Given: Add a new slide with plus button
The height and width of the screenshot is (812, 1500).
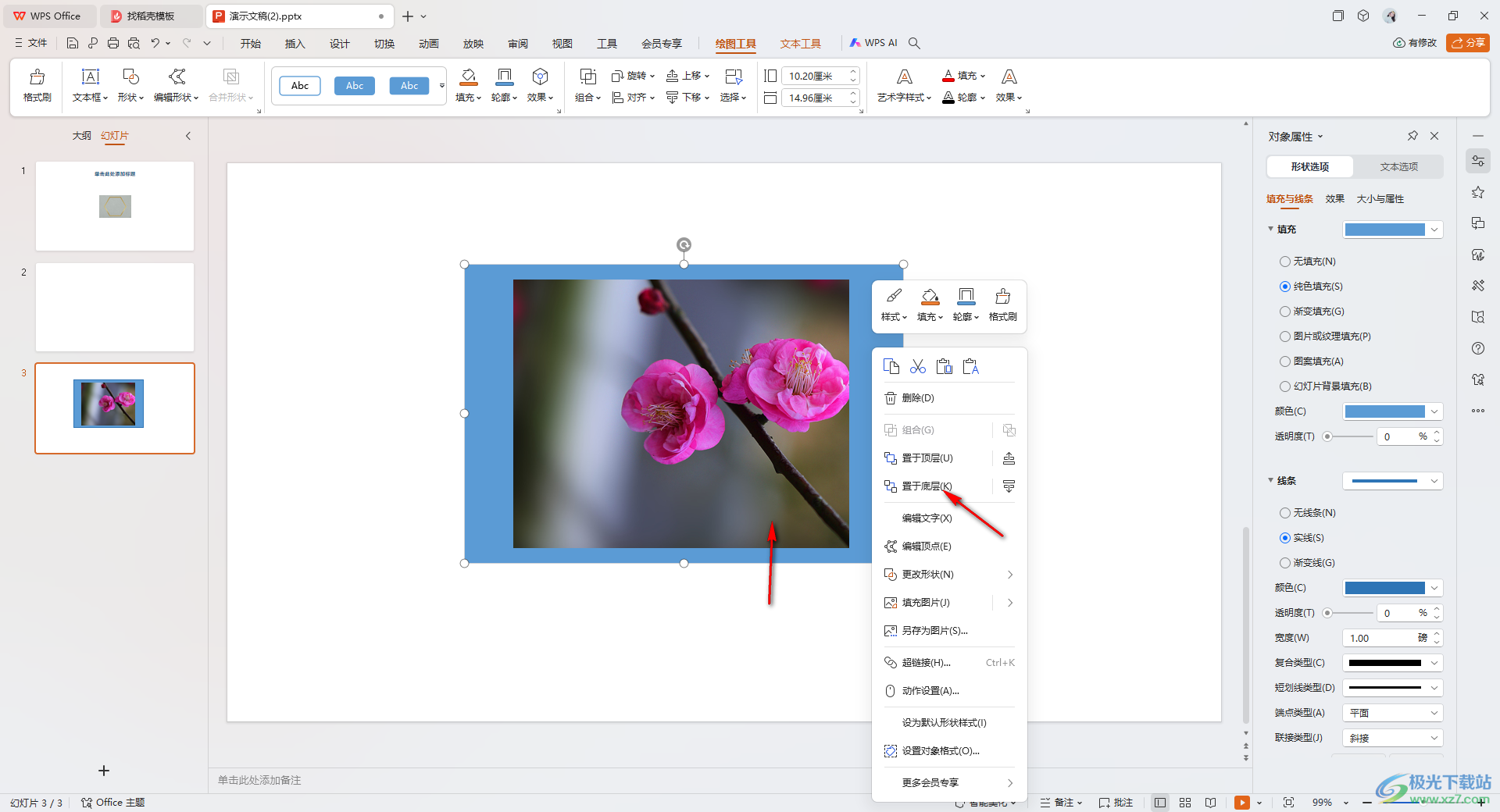Looking at the screenshot, I should click(104, 771).
